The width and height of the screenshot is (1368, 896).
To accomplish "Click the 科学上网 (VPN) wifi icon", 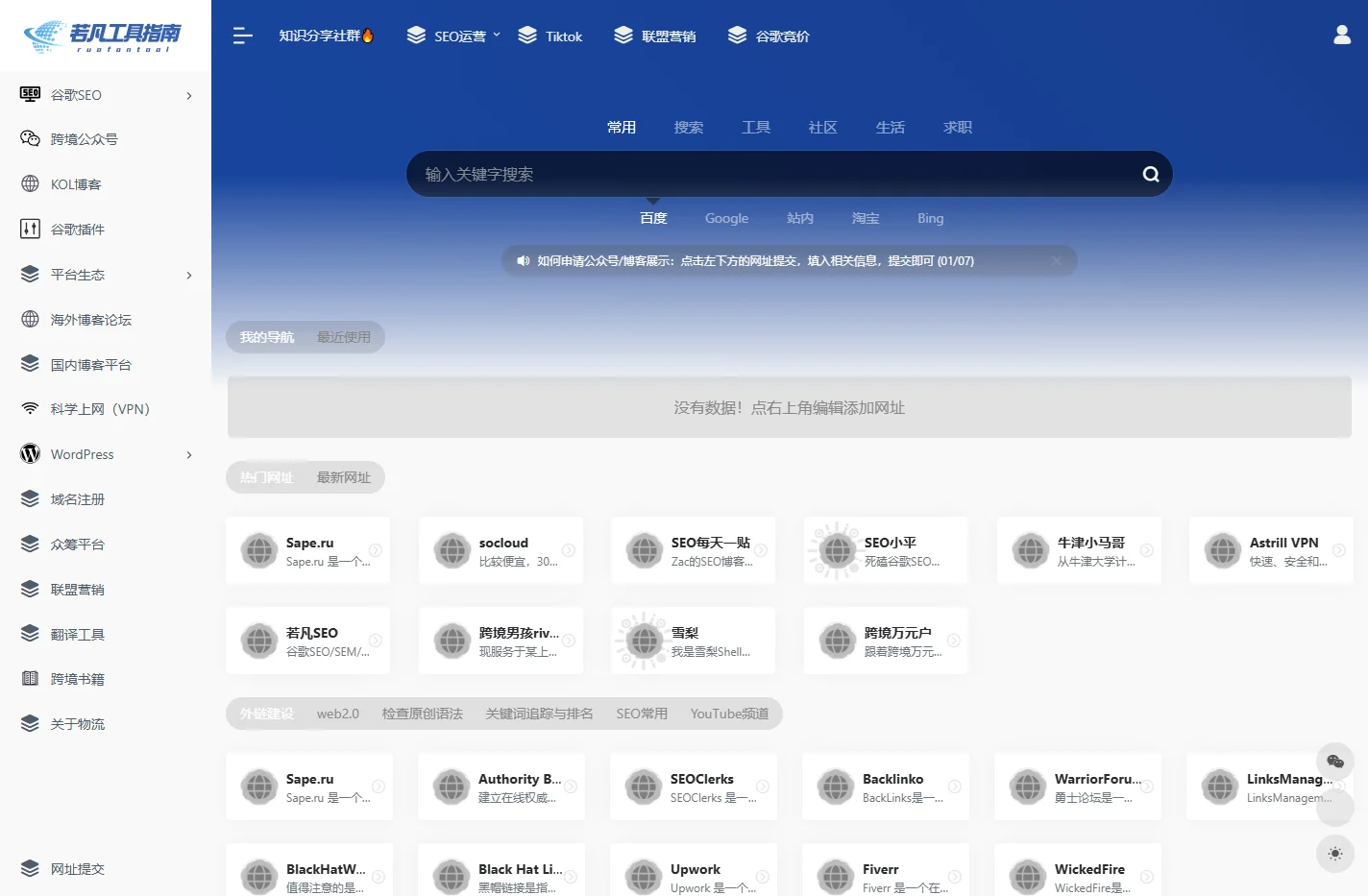I will (30, 409).
